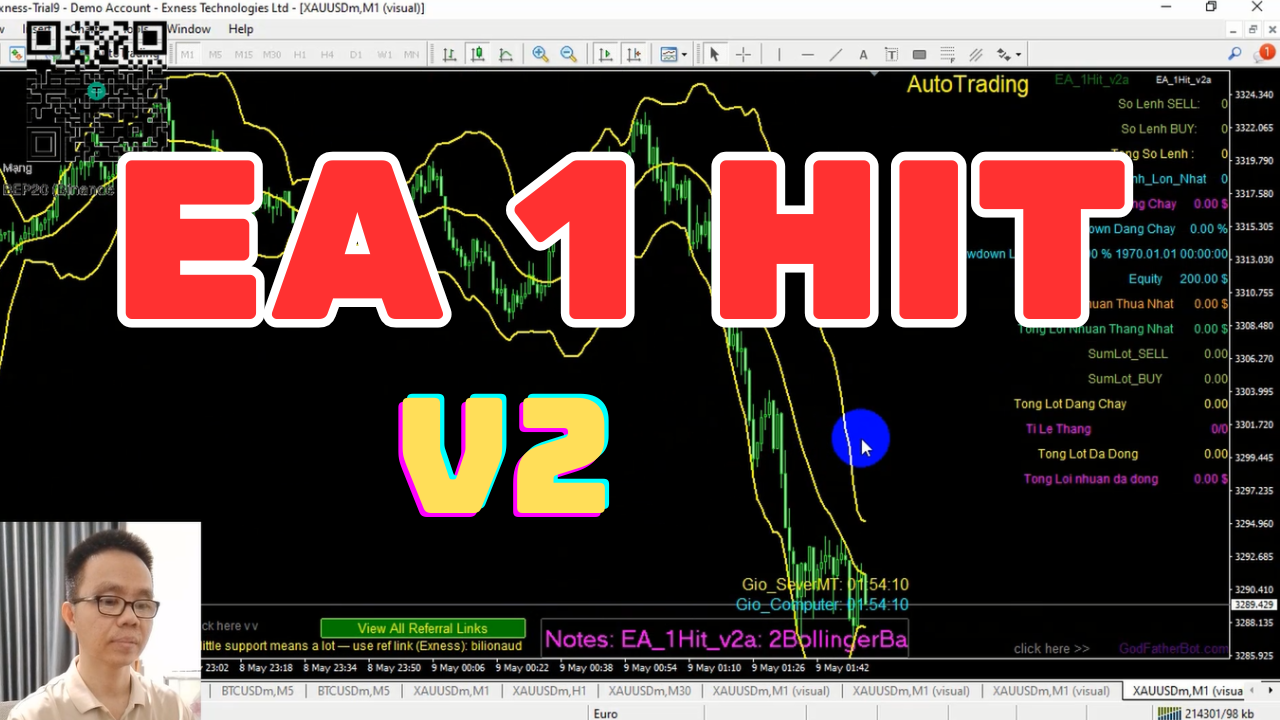The image size is (1280, 720).
Task: Open the GodFatherBot.com link
Action: (1174, 648)
